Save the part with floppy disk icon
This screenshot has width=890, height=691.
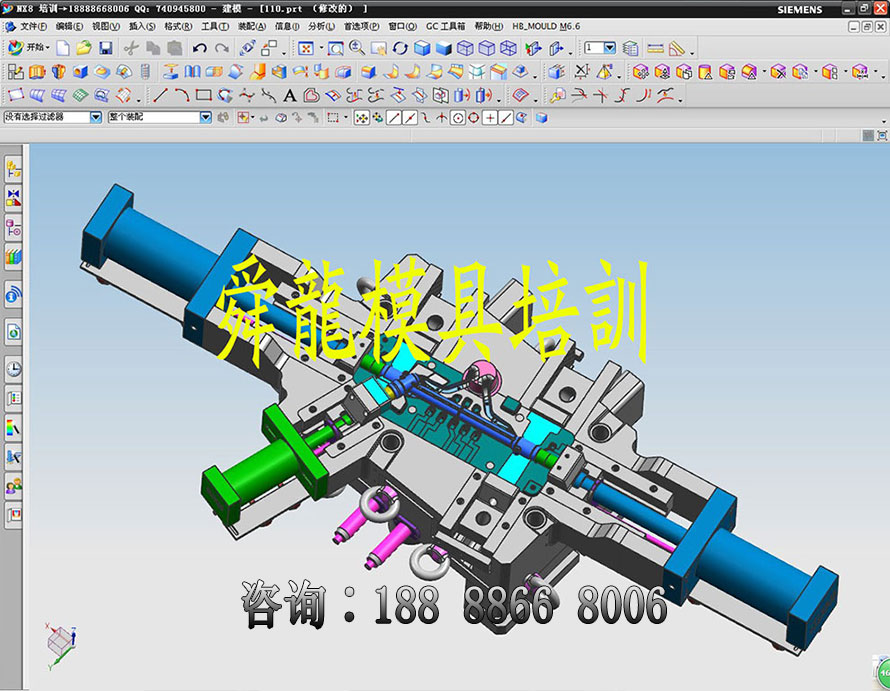point(106,48)
